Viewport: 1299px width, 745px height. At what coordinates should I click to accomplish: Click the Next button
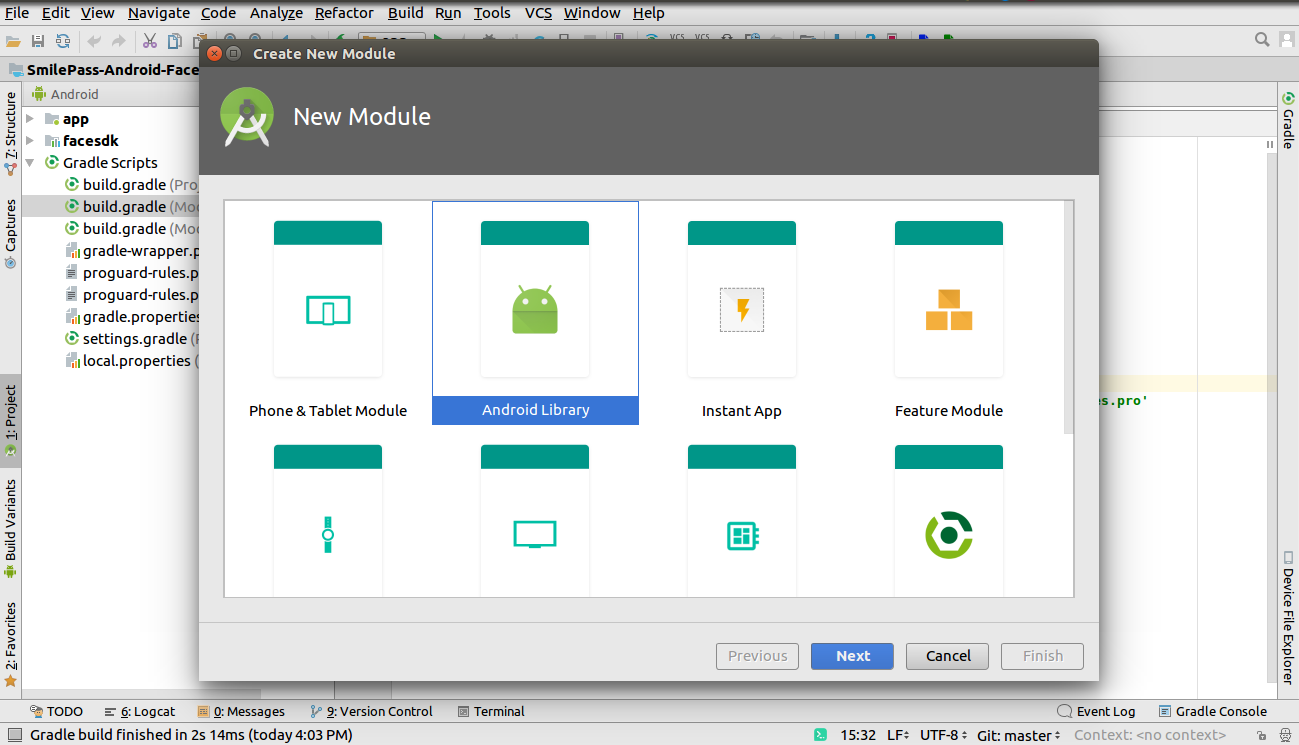853,656
